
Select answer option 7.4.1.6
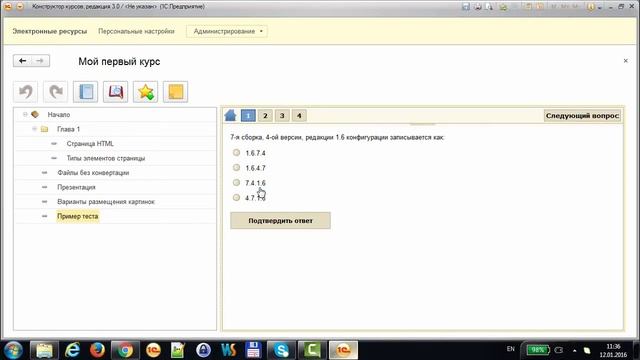pos(236,182)
